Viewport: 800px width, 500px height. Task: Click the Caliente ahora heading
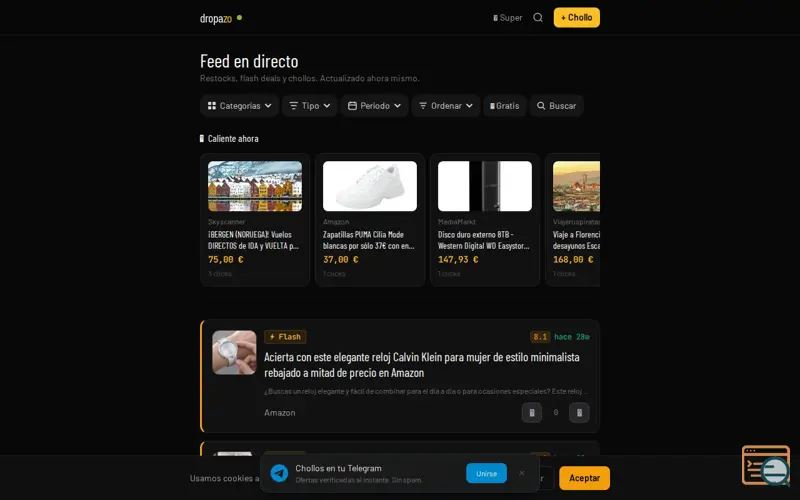point(229,138)
